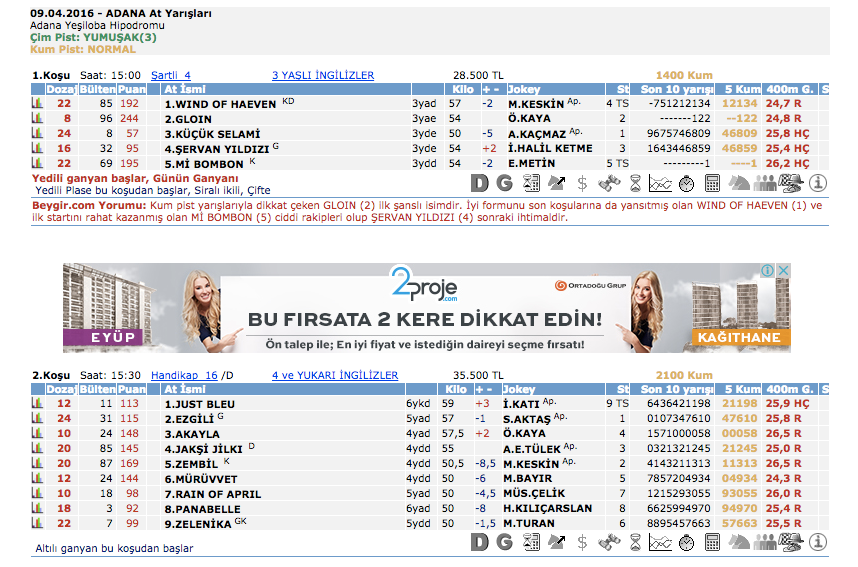Open the Handikap 16 link

pyautogui.click(x=184, y=375)
